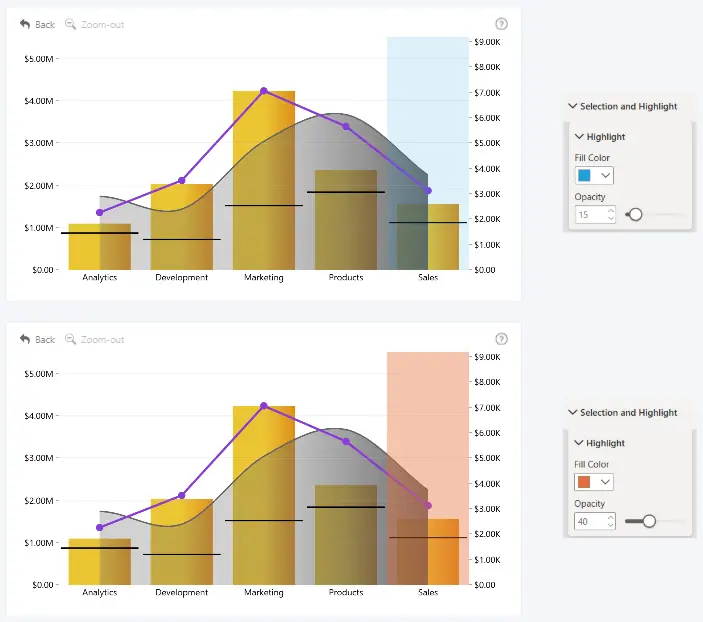Viewport: 703px width, 622px height.
Task: Decrease the opacity on the 15 stepper
Action: 611,218
